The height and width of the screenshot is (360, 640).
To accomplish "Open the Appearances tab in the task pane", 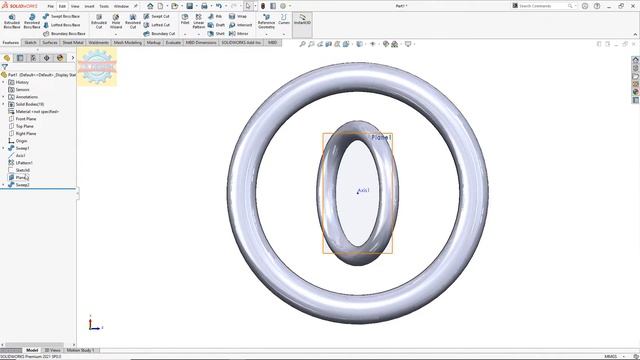I will [x=636, y=92].
